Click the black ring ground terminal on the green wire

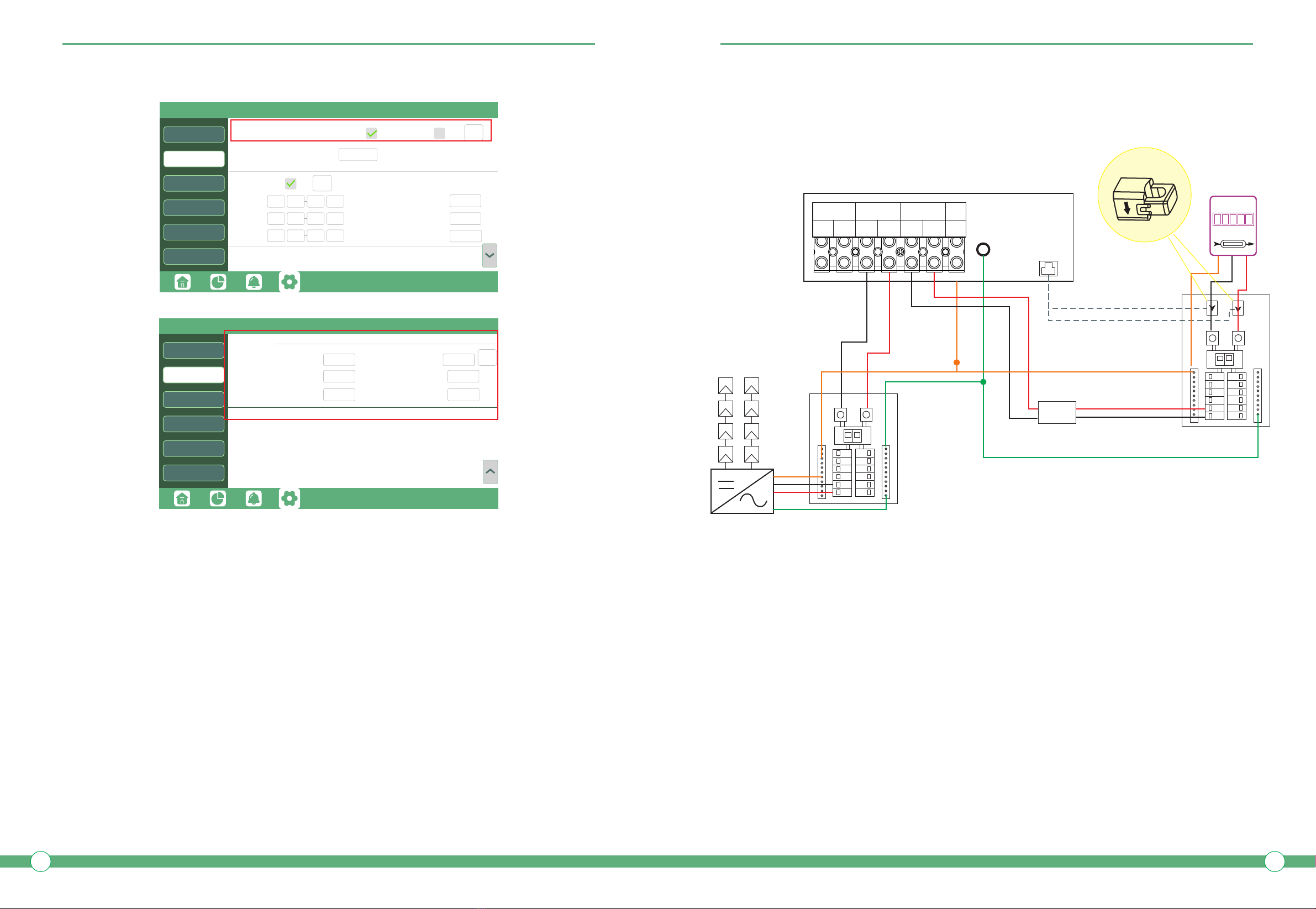[983, 249]
